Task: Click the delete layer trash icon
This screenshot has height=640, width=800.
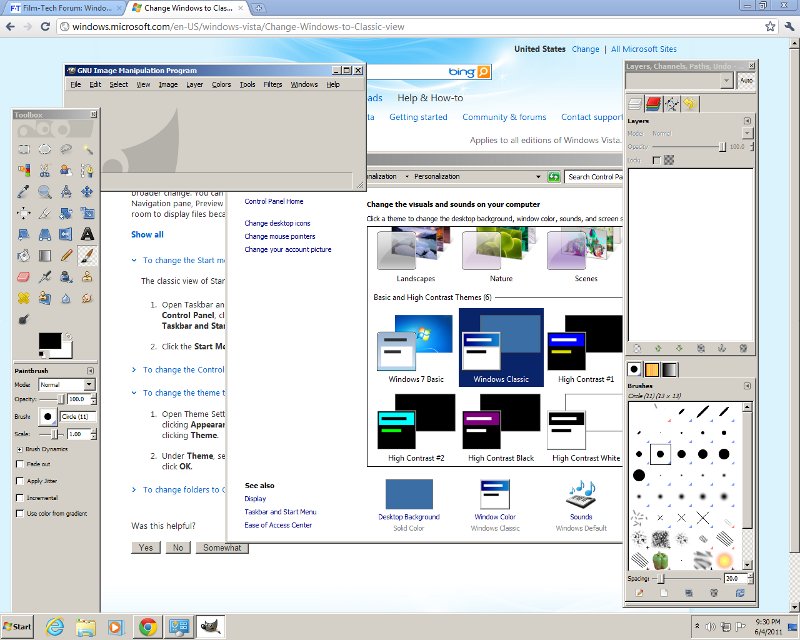Action: tap(743, 349)
